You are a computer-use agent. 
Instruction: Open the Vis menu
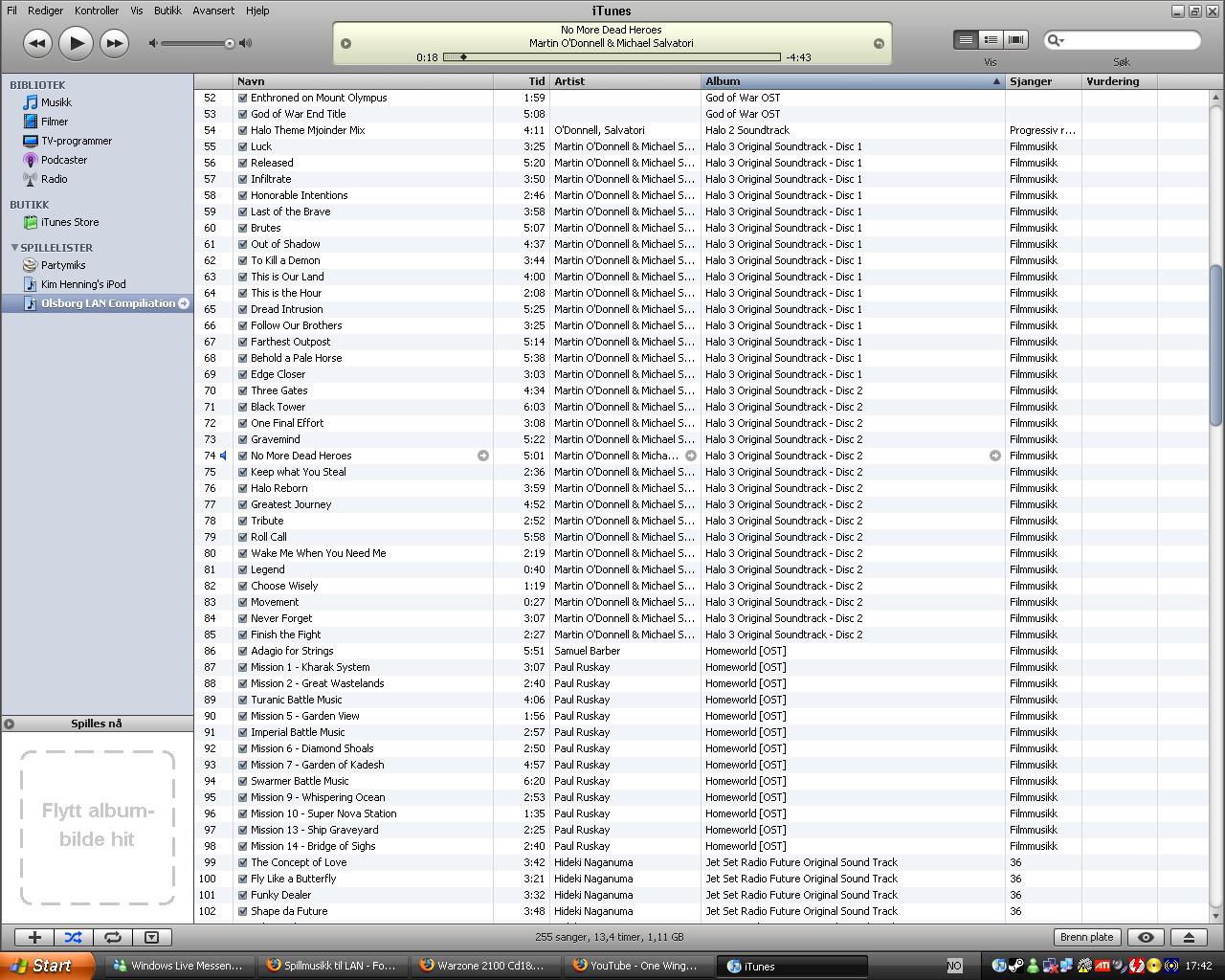click(x=137, y=11)
